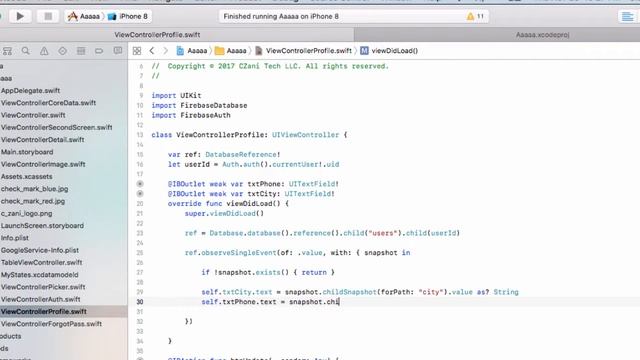The height and width of the screenshot is (360, 640).
Task: Select ViewController.swift in navigator
Action: click(33, 115)
